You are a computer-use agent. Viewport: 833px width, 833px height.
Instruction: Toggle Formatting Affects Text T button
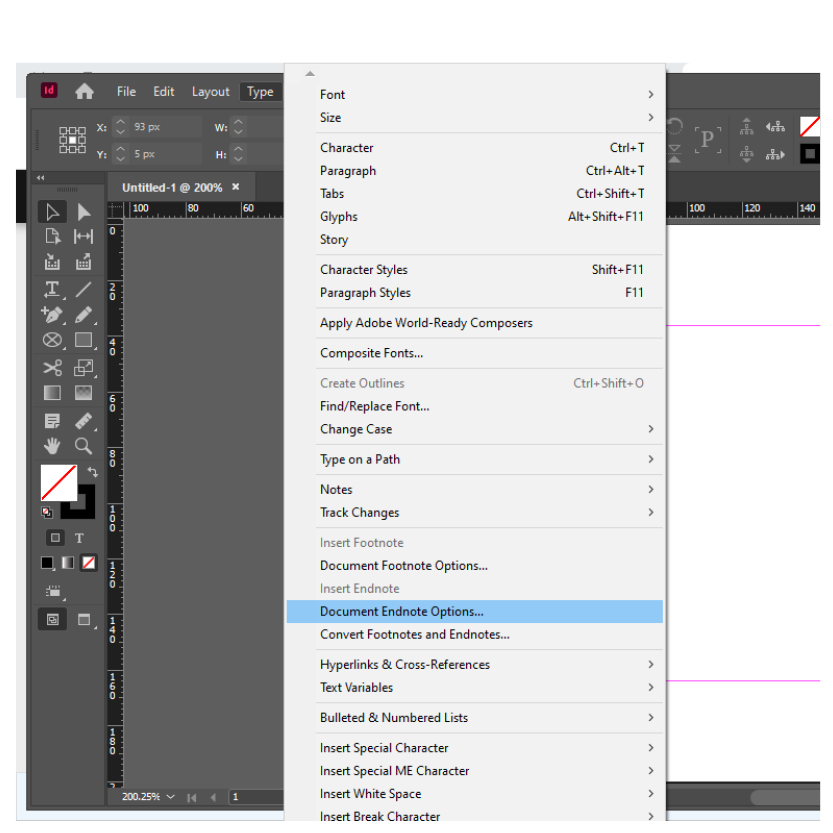coord(79,538)
